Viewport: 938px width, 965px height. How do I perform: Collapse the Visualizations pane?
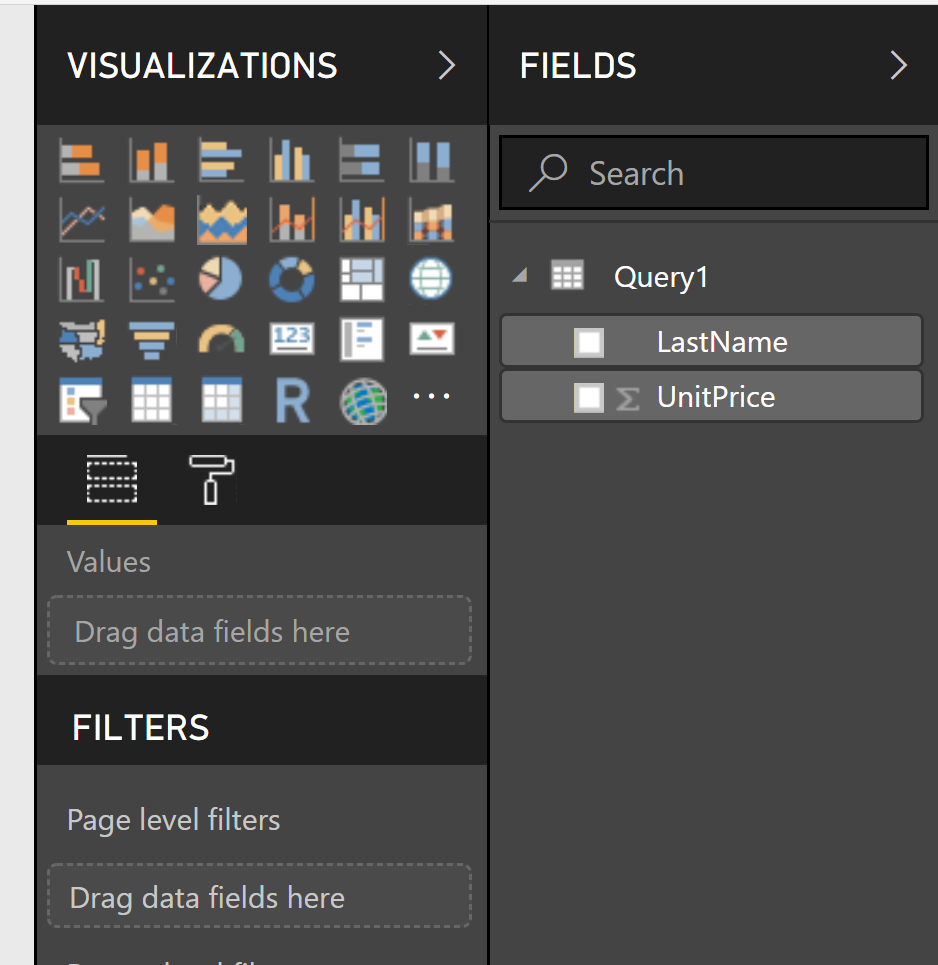(x=447, y=65)
